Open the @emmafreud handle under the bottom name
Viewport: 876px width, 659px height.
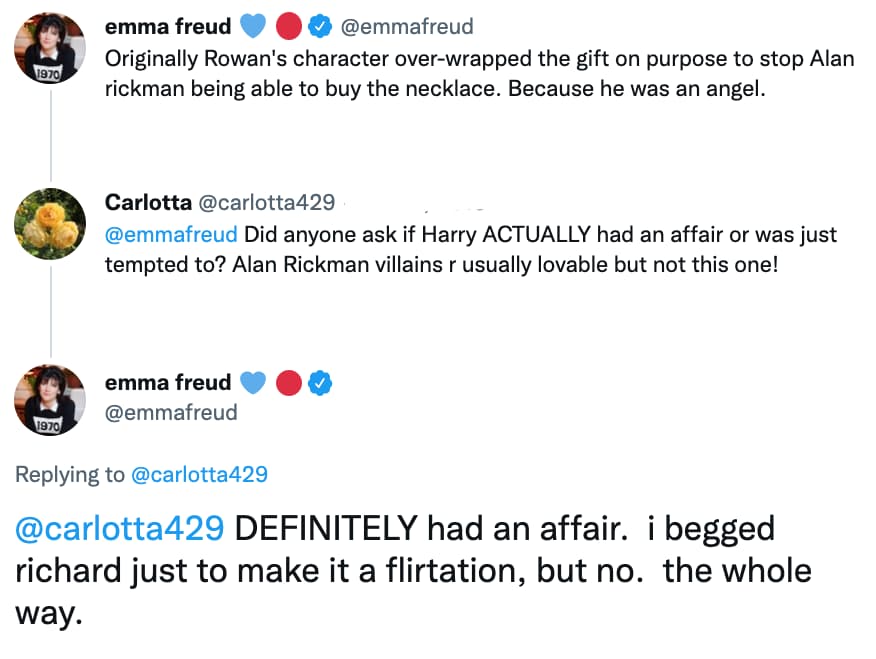click(171, 412)
